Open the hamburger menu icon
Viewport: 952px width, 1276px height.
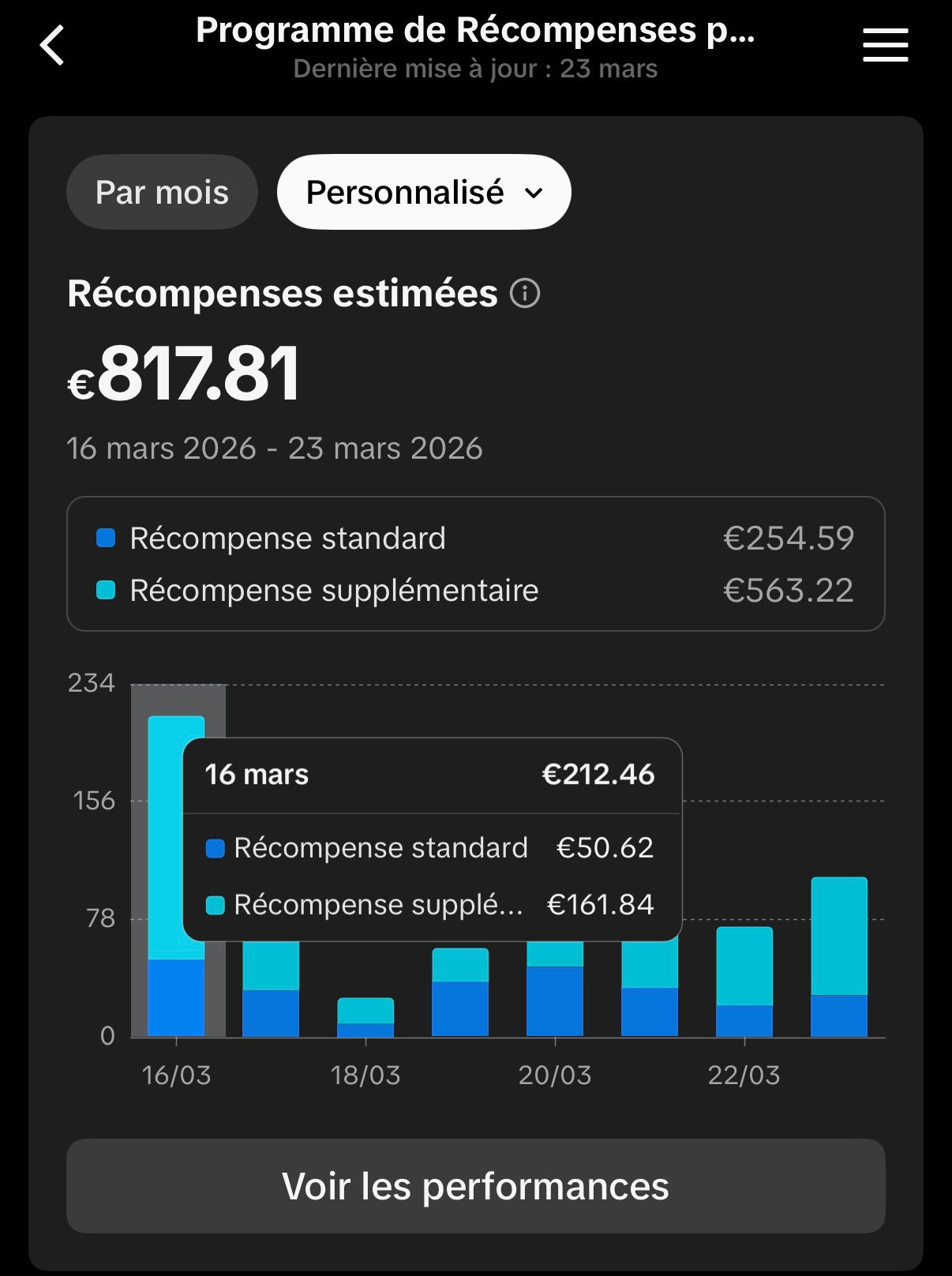coord(885,45)
